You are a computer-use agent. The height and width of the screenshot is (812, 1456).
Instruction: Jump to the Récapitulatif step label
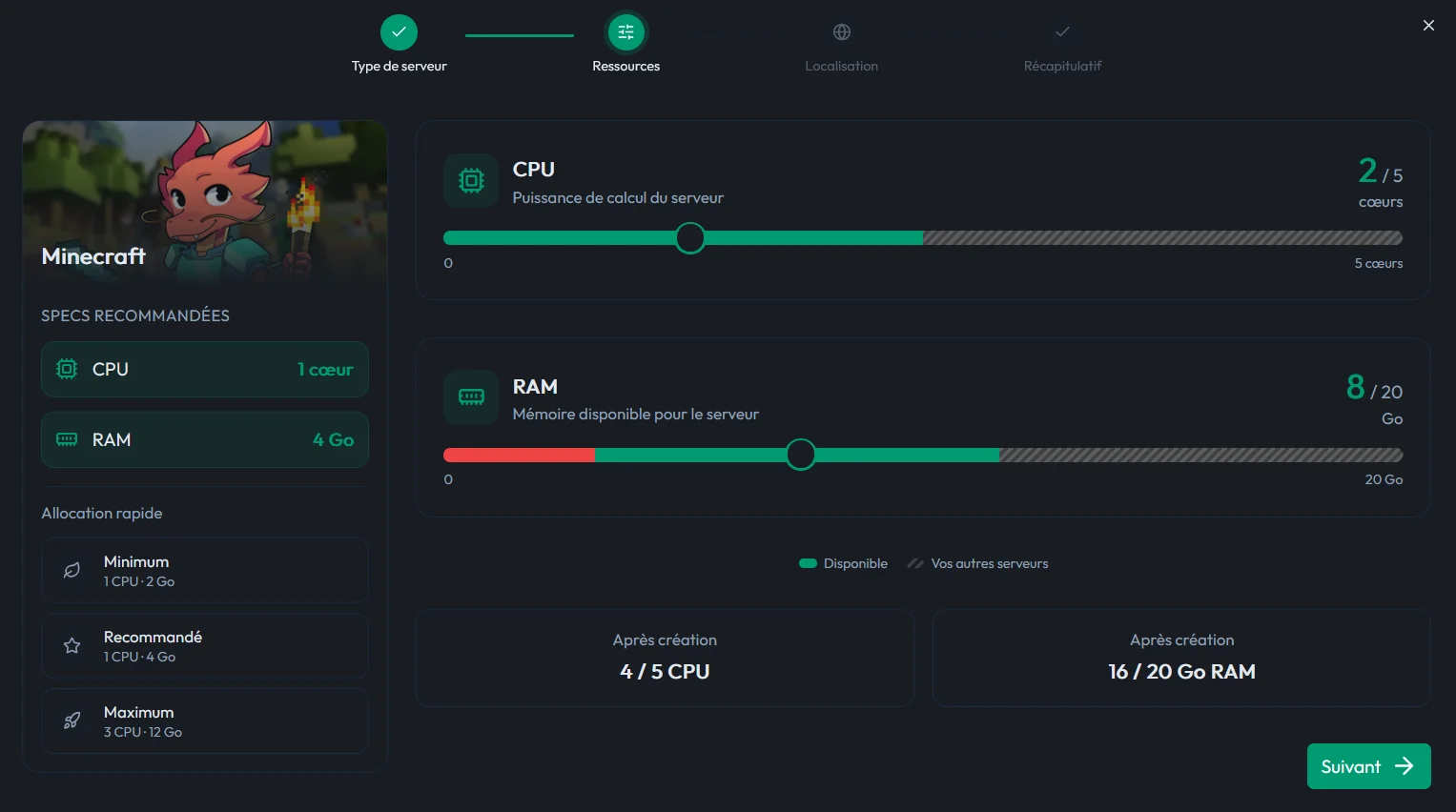click(1062, 66)
